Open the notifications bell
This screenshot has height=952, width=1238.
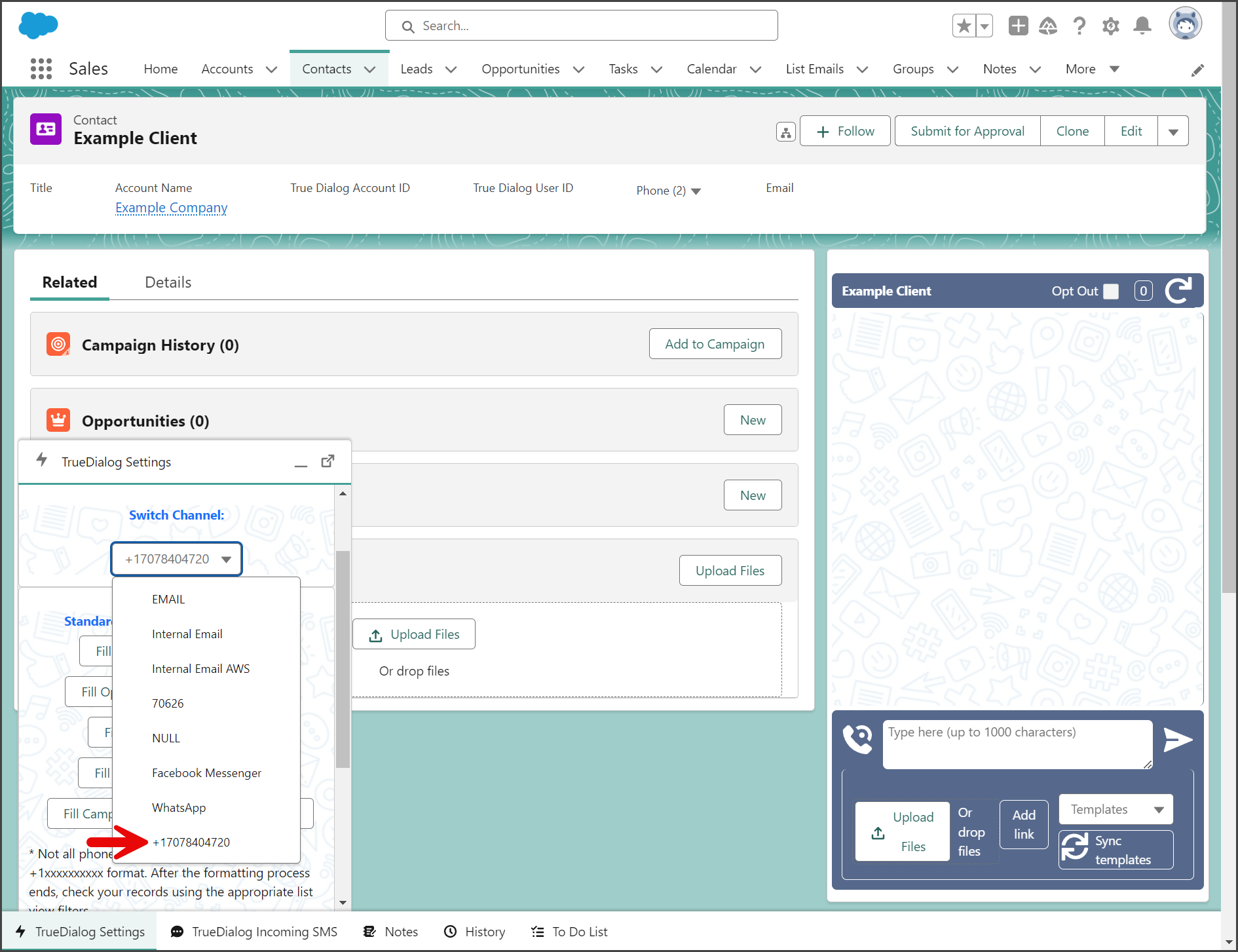(x=1142, y=26)
